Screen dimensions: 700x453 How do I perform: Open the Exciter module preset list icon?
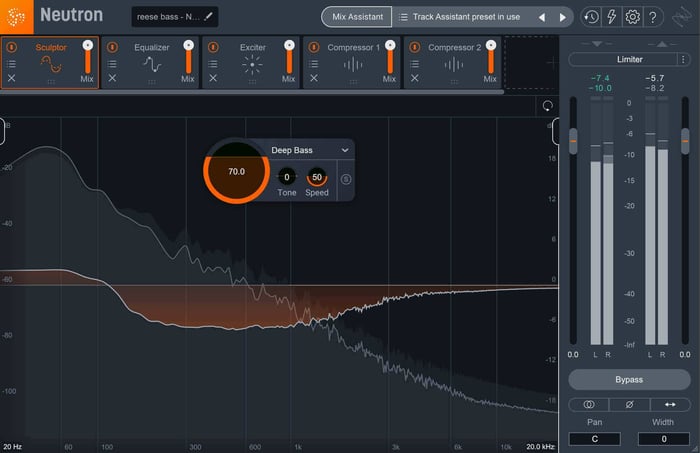click(x=213, y=64)
